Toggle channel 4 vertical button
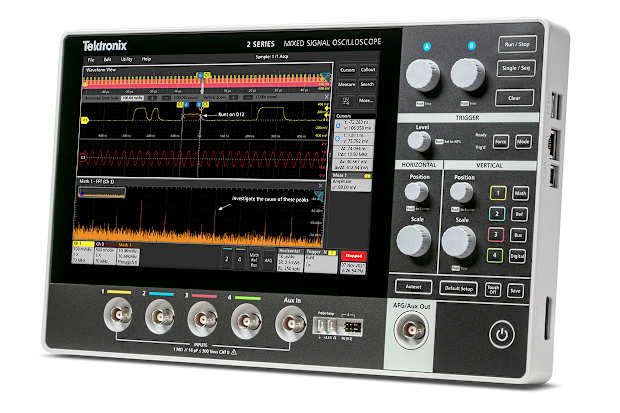Screen dimensions: 620x413 [494, 256]
